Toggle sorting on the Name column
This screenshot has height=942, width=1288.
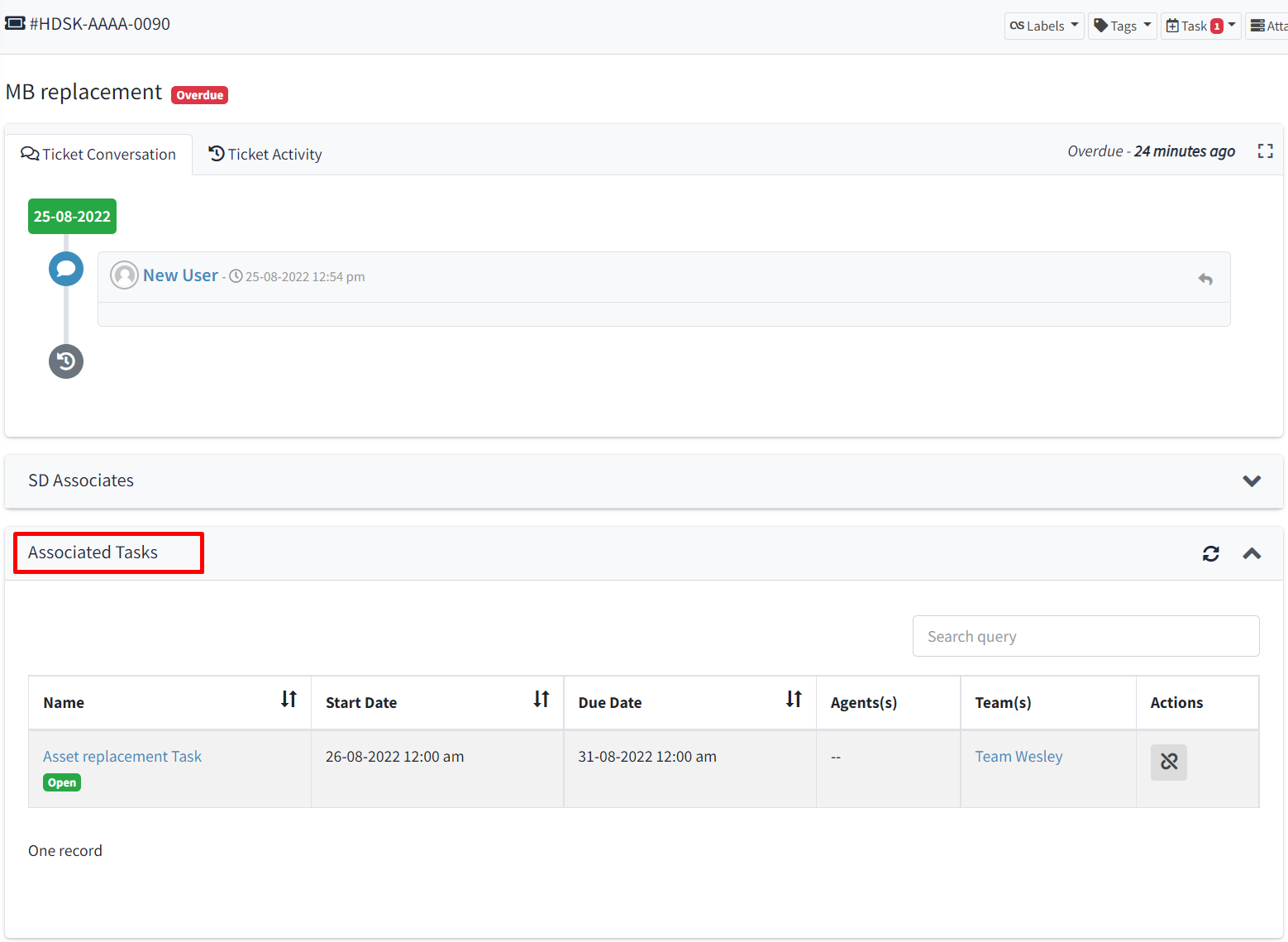tap(289, 700)
